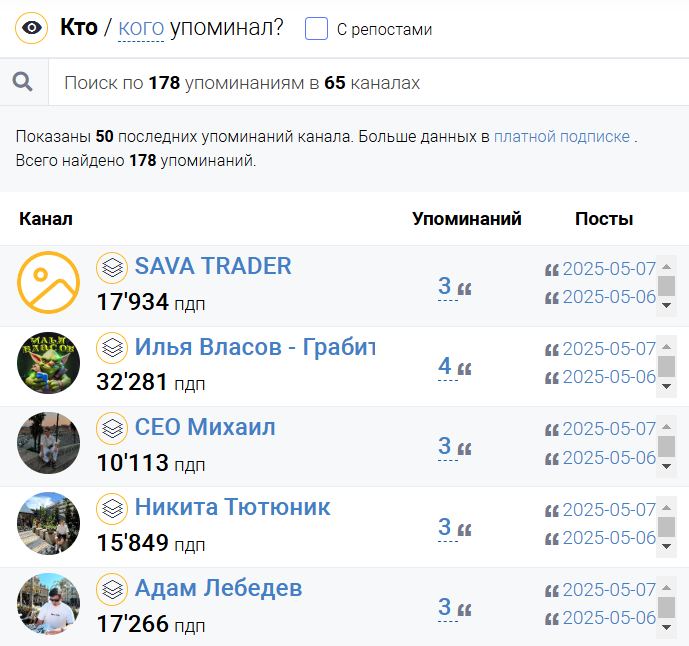Expand CEO Михаил's 3 mentions count
Image resolution: width=689 pixels, height=646 pixels.
tap(445, 447)
